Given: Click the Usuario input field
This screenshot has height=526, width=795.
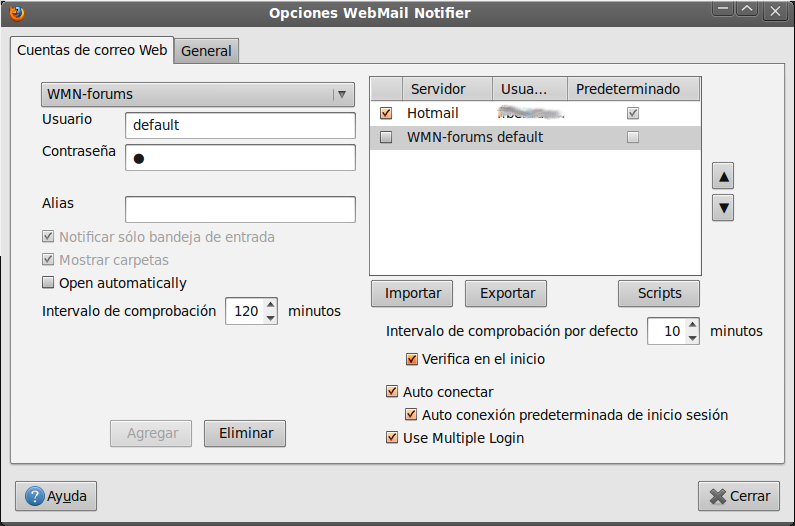Looking at the screenshot, I should click(240, 125).
